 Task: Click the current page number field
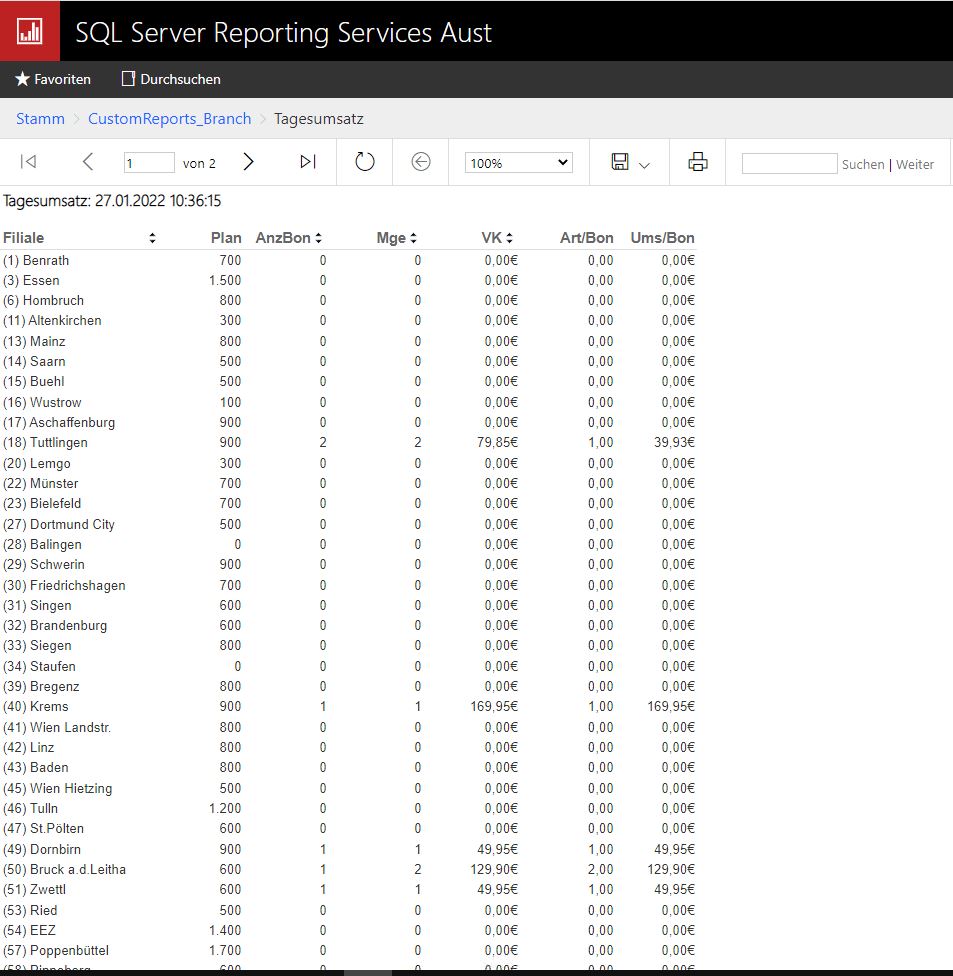(148, 163)
